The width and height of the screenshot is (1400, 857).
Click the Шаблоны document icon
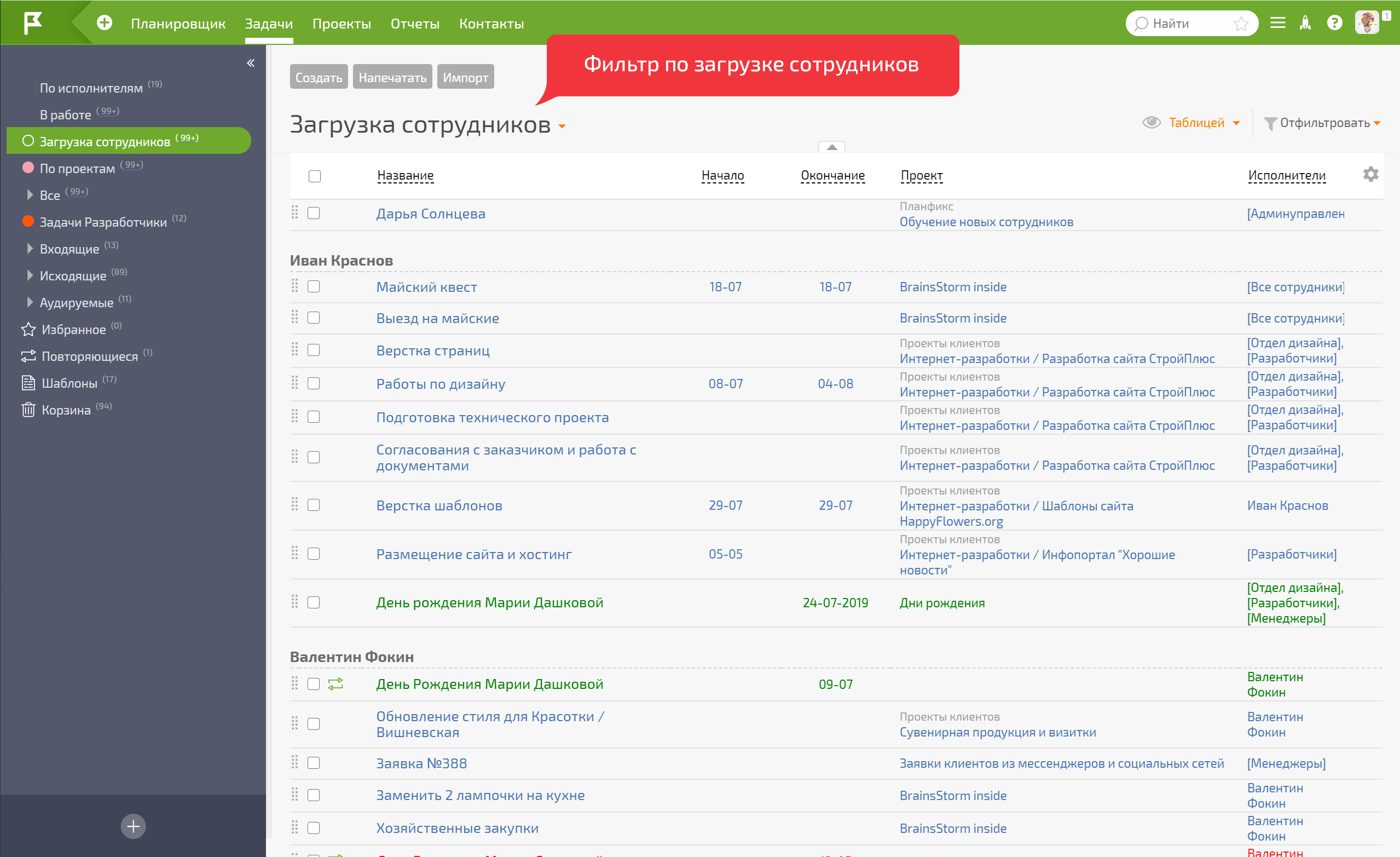point(28,383)
